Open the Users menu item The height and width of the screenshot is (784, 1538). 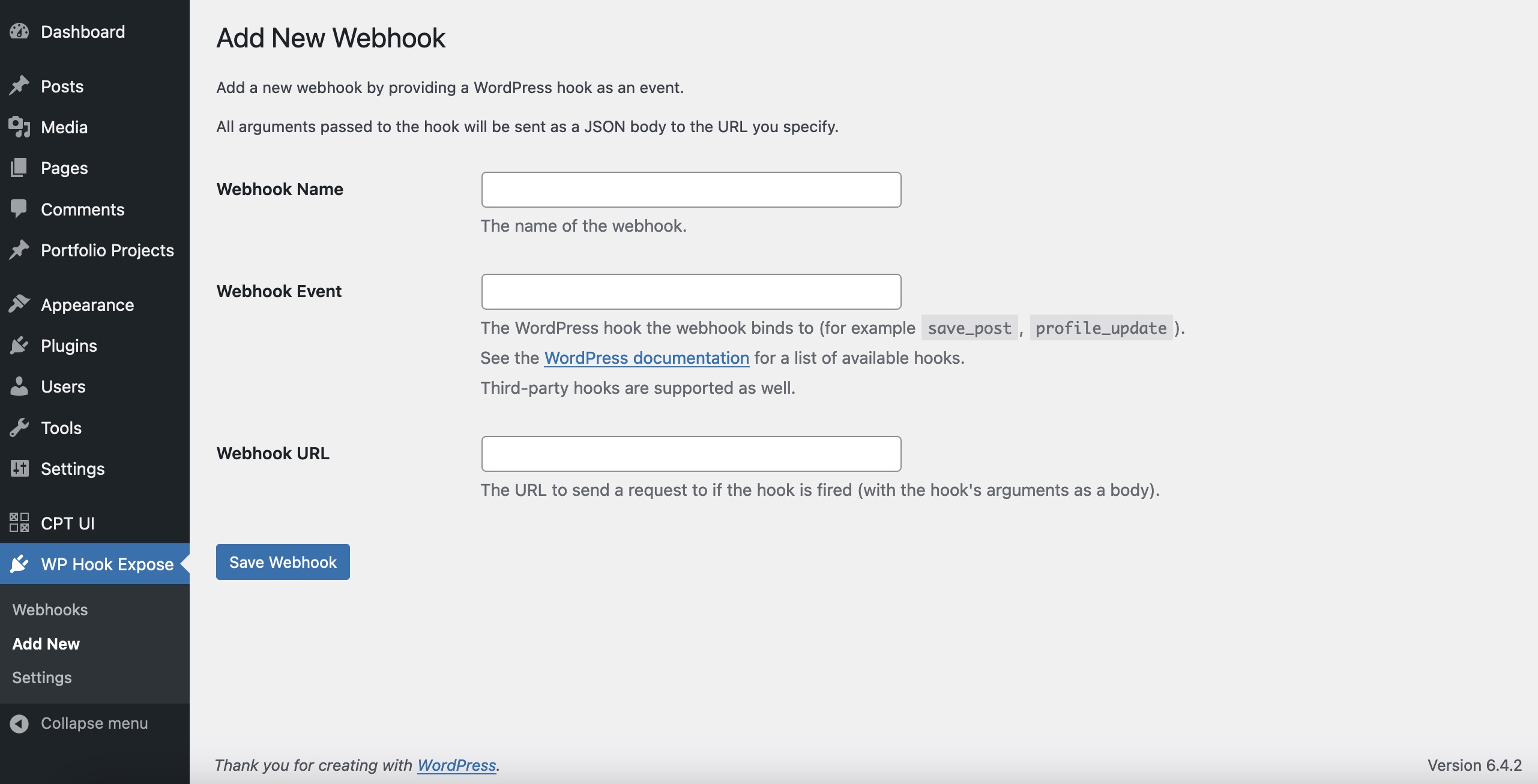95,386
